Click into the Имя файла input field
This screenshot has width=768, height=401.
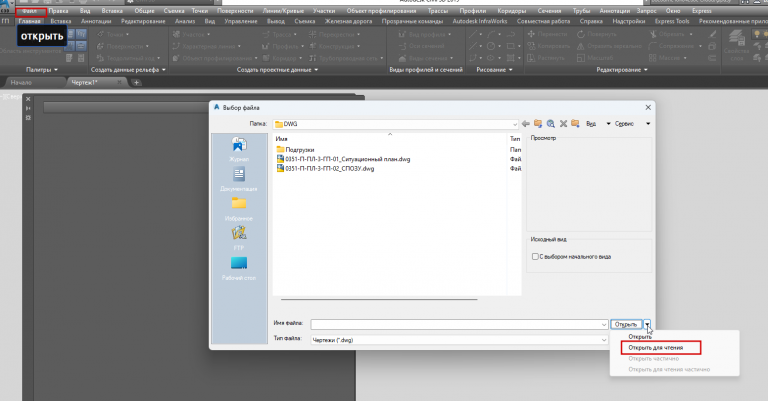click(456, 325)
